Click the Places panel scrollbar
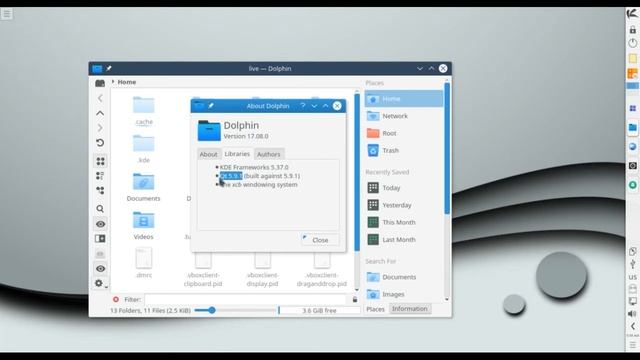The image size is (640, 360). (447, 148)
